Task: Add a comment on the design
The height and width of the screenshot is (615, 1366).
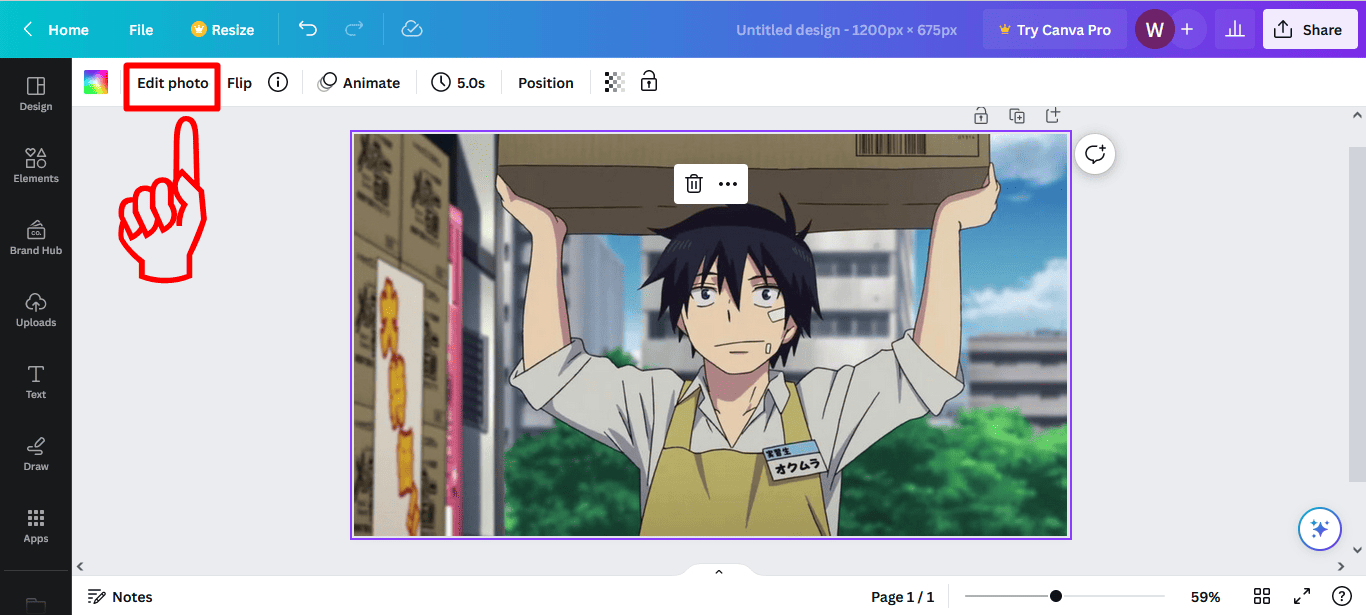Action: tap(1096, 154)
